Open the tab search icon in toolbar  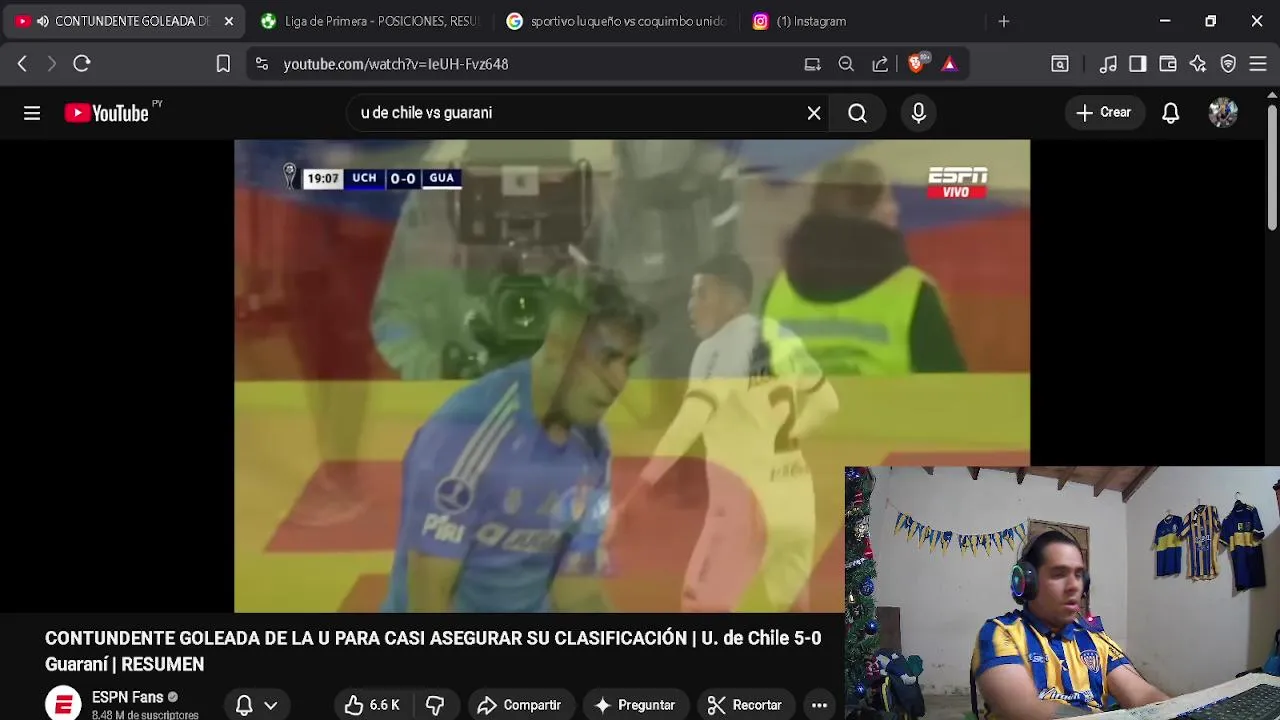(x=1060, y=64)
